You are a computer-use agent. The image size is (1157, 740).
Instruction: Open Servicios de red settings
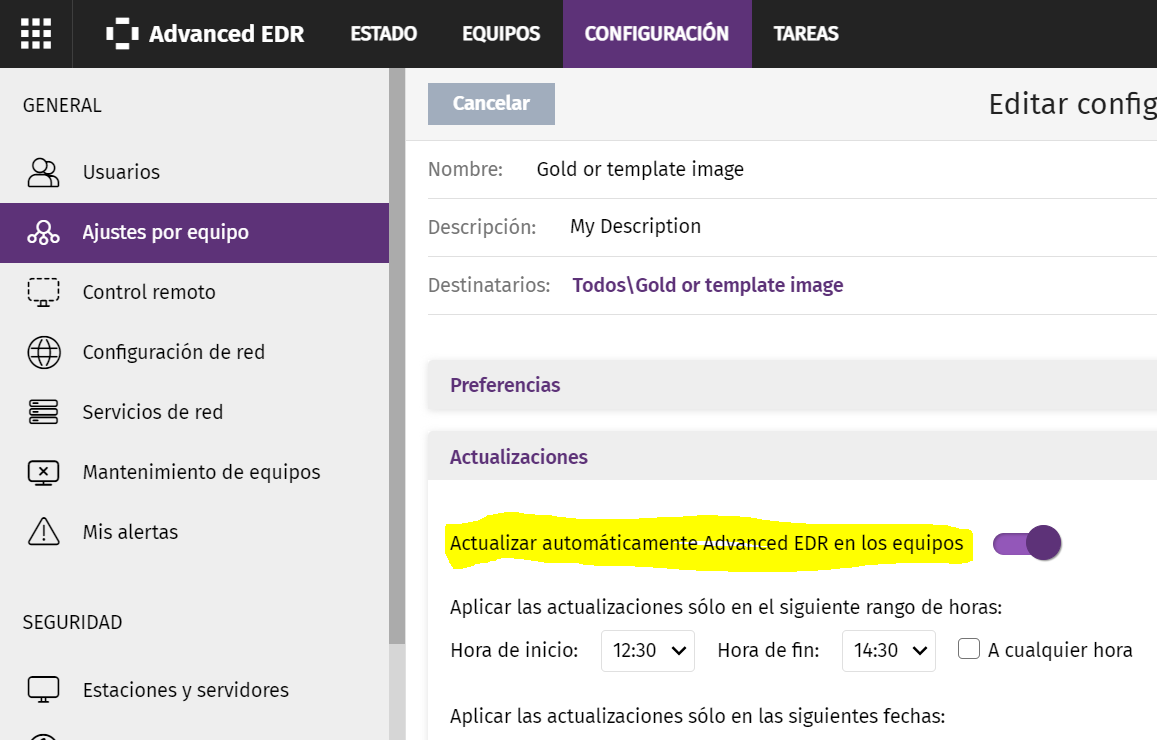[194, 412]
